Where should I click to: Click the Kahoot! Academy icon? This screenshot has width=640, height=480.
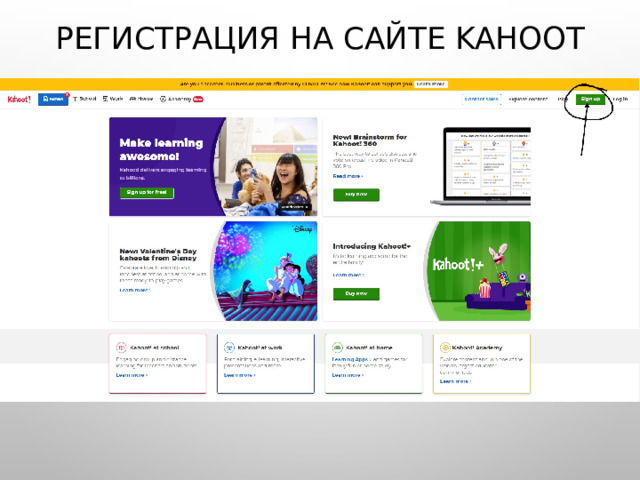pos(445,347)
